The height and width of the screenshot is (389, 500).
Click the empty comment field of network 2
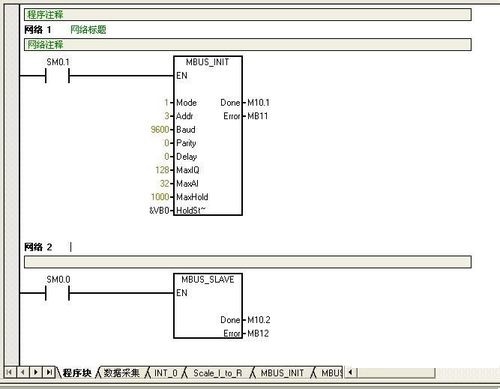click(248, 262)
